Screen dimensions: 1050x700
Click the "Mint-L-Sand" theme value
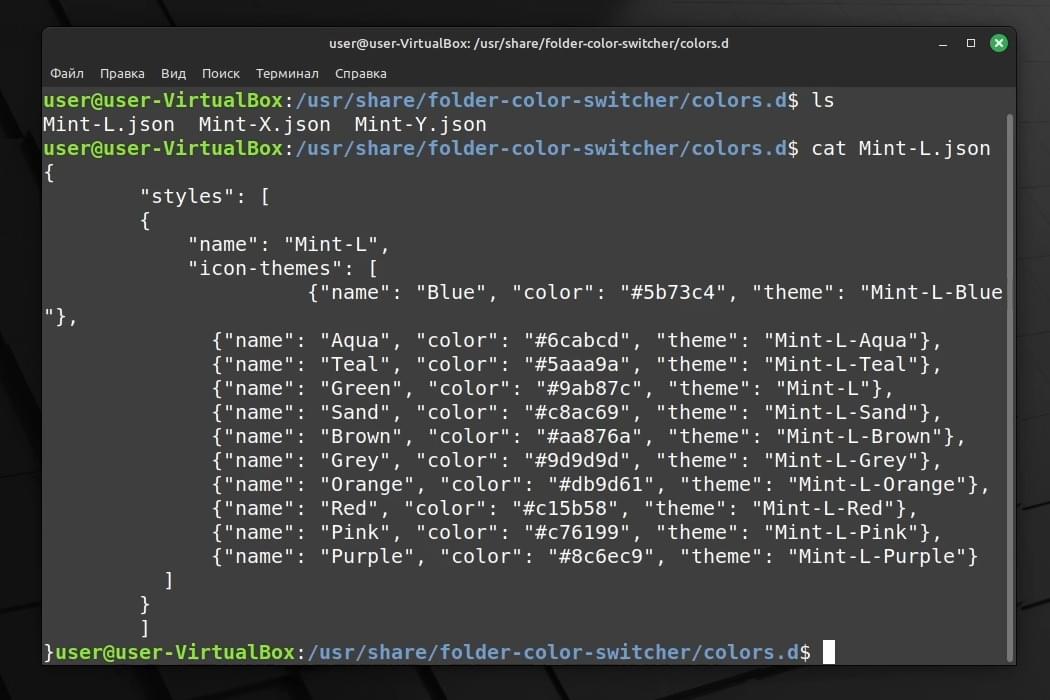click(x=841, y=413)
